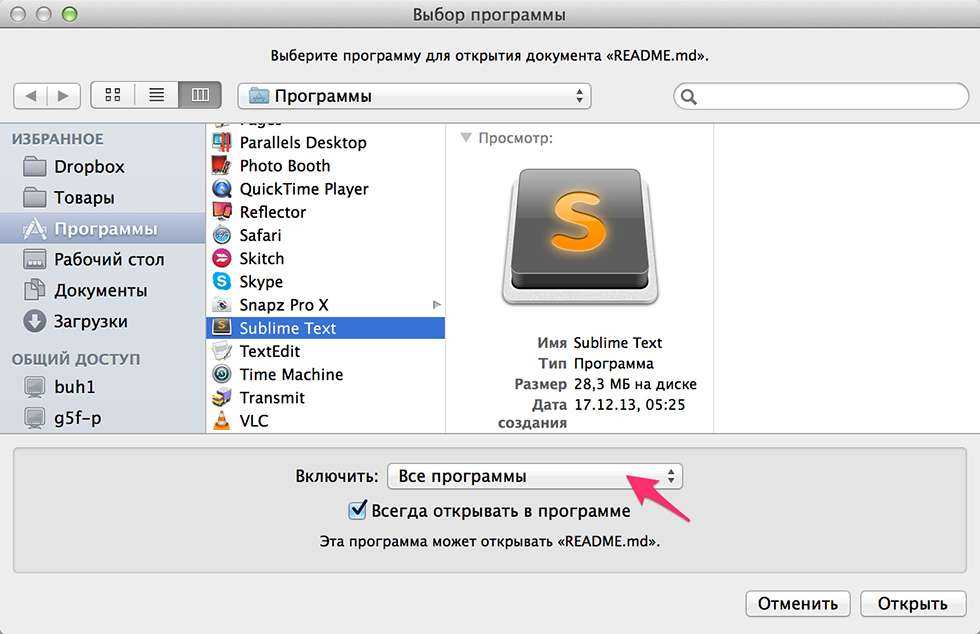Click the Parallels Desktop icon
Image resolution: width=980 pixels, height=634 pixels.
[x=222, y=143]
